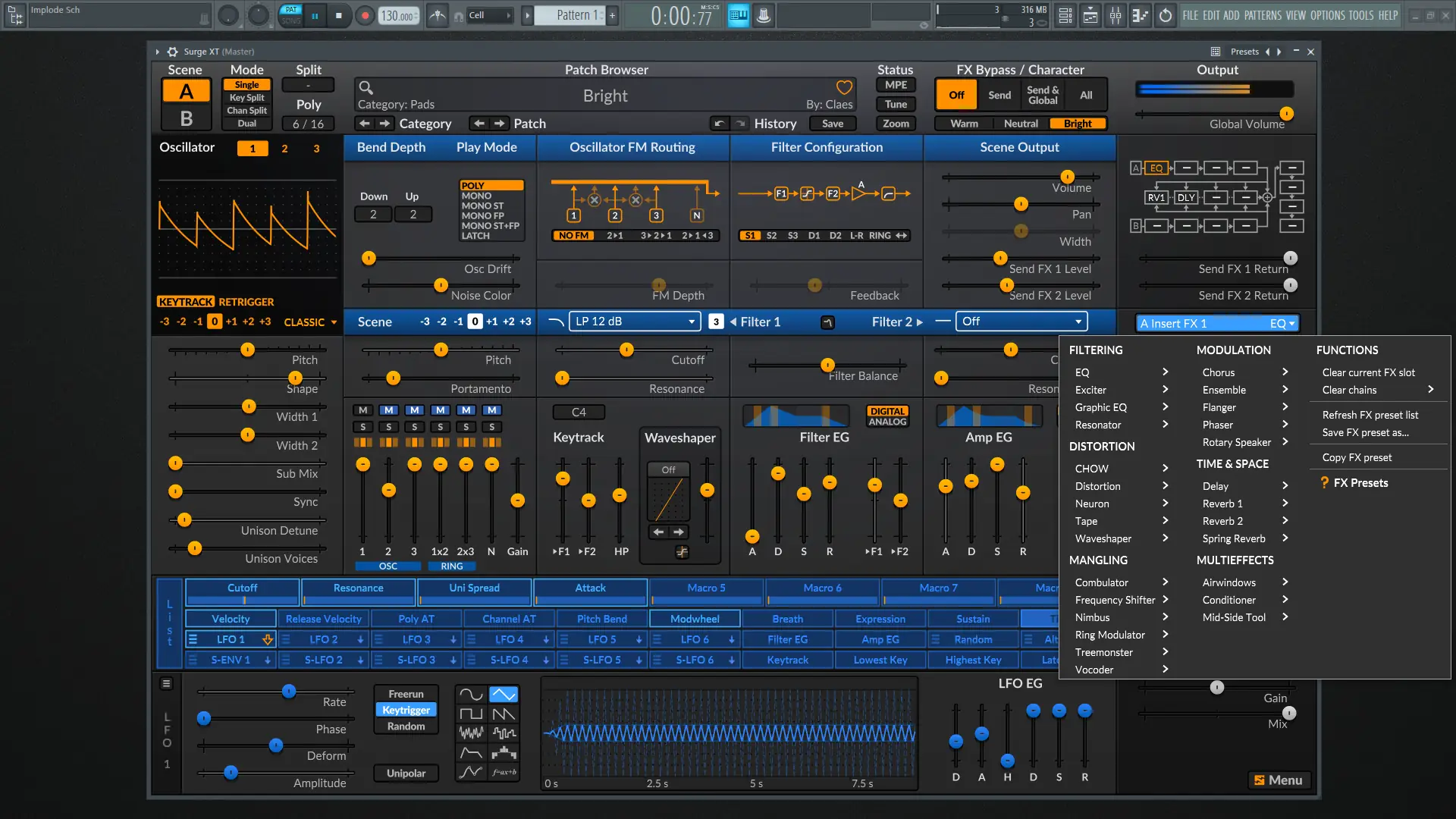This screenshot has height=819, width=1456.
Task: Select scene B button
Action: coord(186,119)
